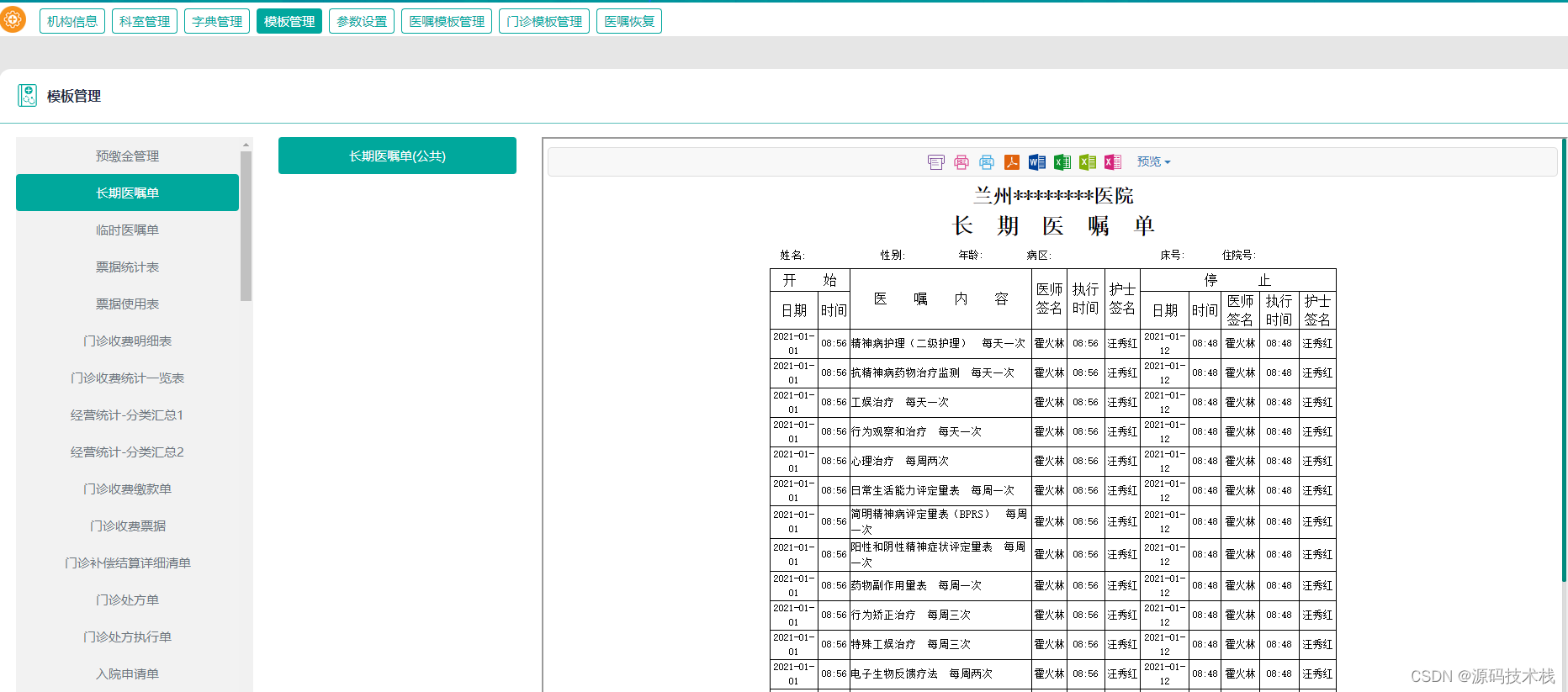Screen dimensions: 1568x692
Task: Open the 医嘱恢复 tab
Action: 629,21
